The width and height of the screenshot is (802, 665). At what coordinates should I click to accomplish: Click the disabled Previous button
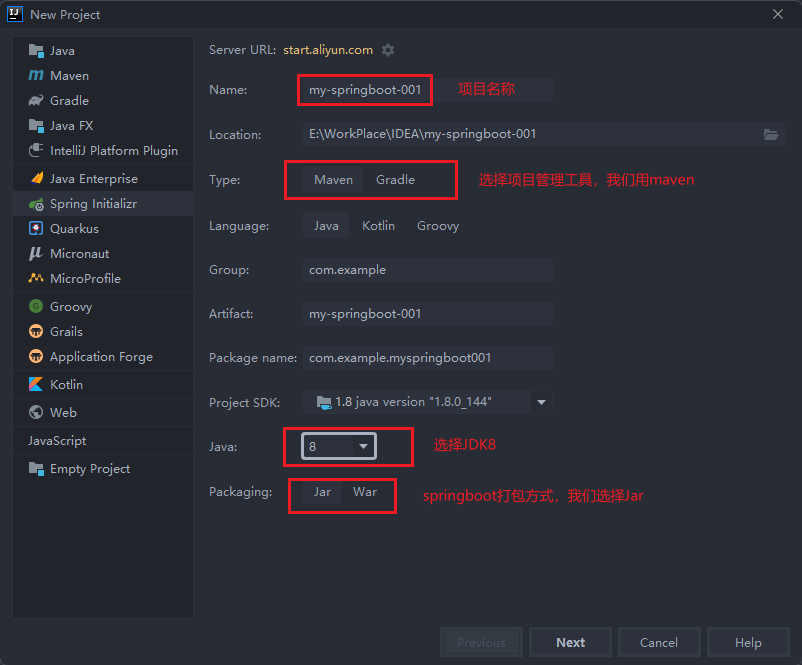click(481, 642)
